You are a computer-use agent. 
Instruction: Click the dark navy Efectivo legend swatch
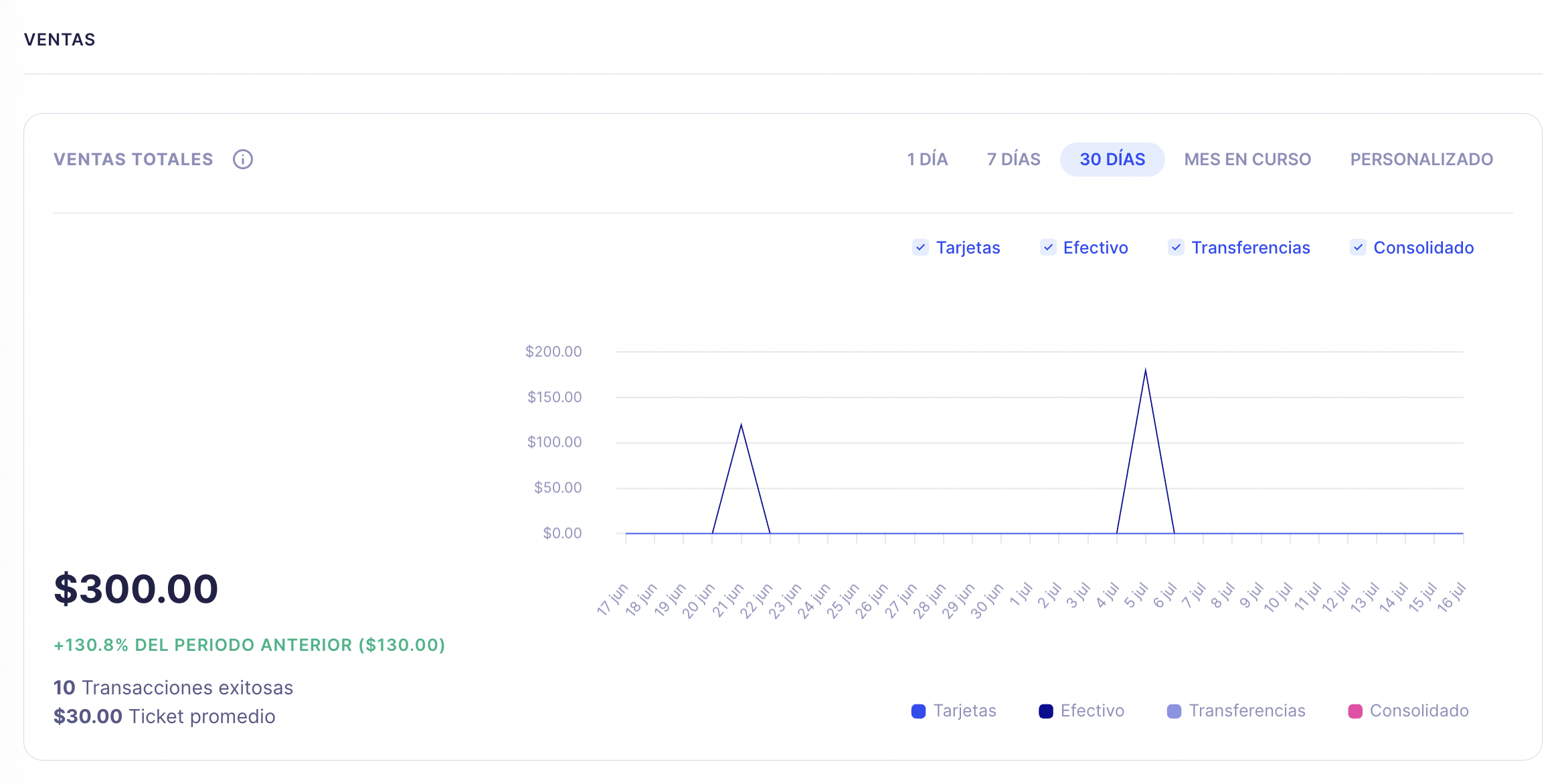(x=1045, y=711)
